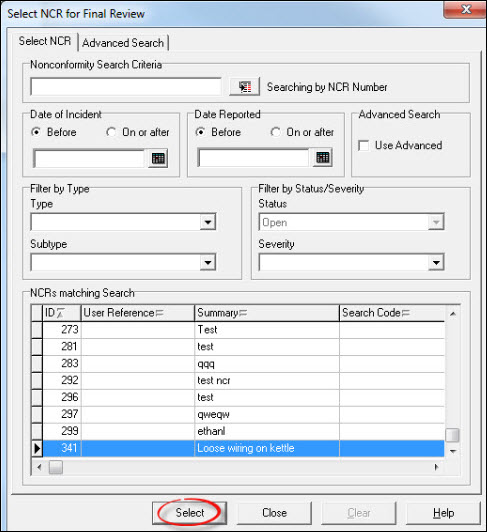
Task: Click the row selector arrow for NCR 341
Action: point(37,448)
